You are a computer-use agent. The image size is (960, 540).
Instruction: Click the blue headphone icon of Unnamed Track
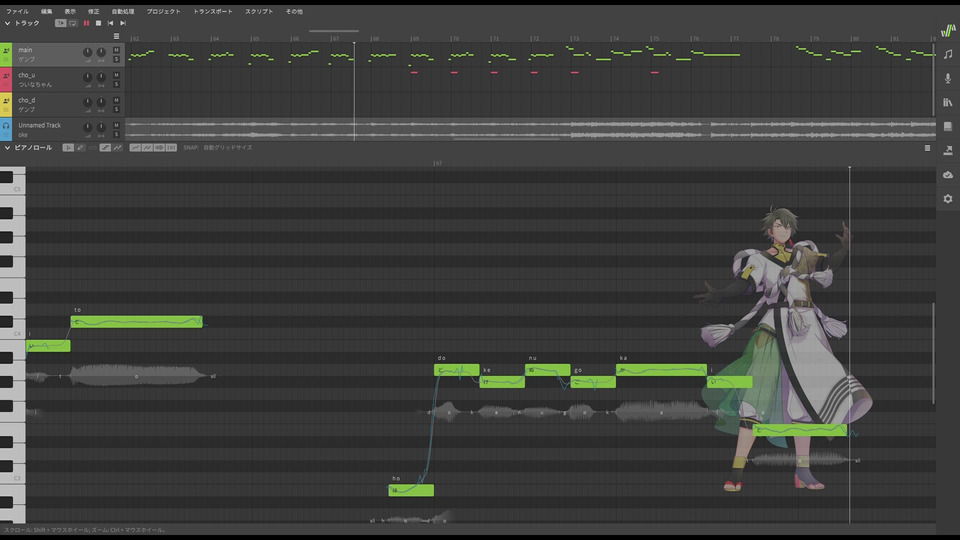(x=6, y=126)
